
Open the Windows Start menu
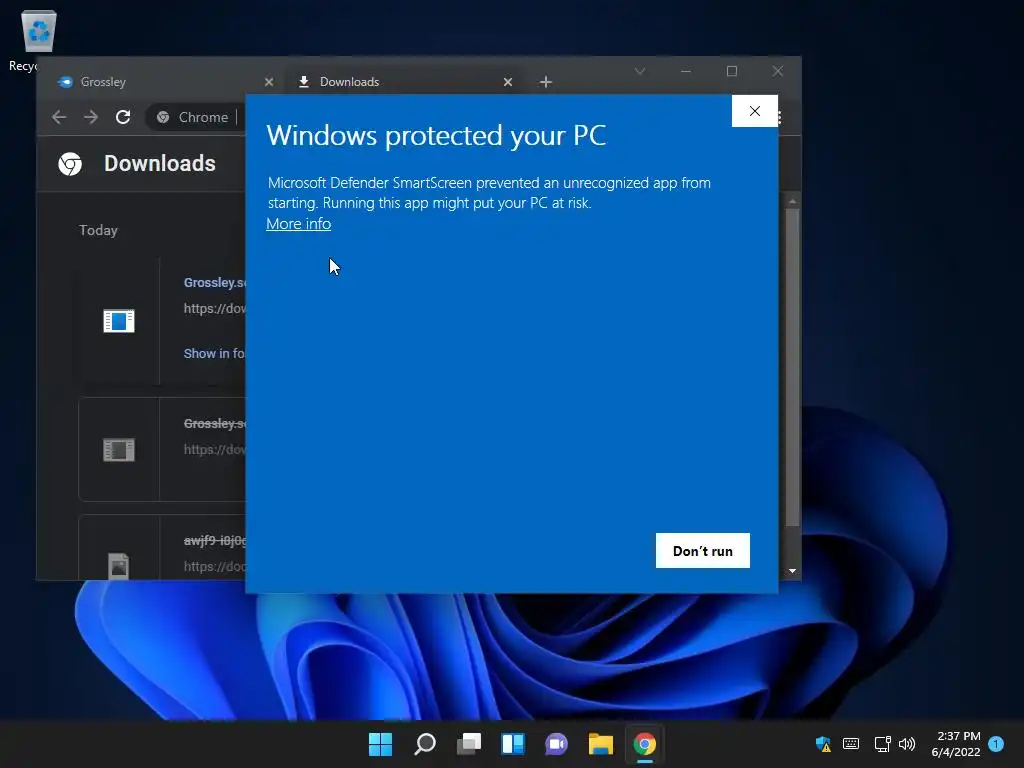click(380, 744)
